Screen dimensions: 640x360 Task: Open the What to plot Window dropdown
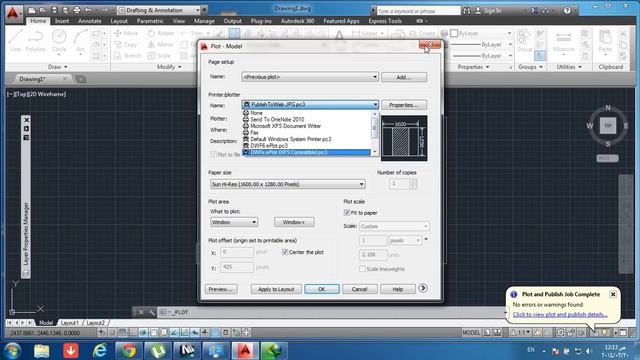pos(234,222)
